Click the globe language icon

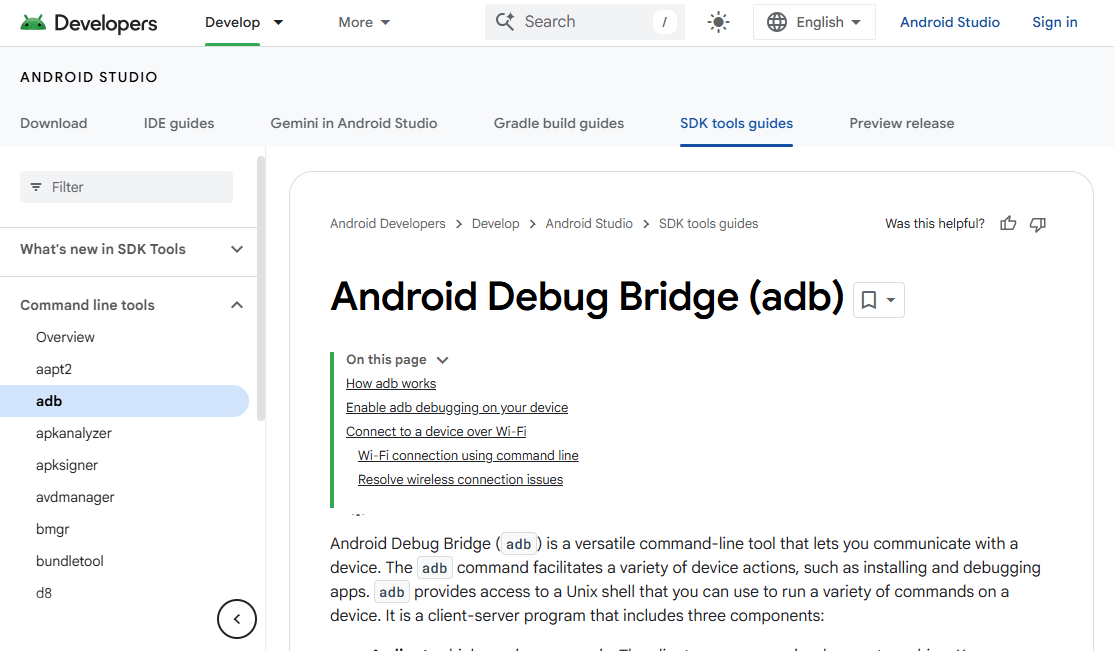[777, 22]
